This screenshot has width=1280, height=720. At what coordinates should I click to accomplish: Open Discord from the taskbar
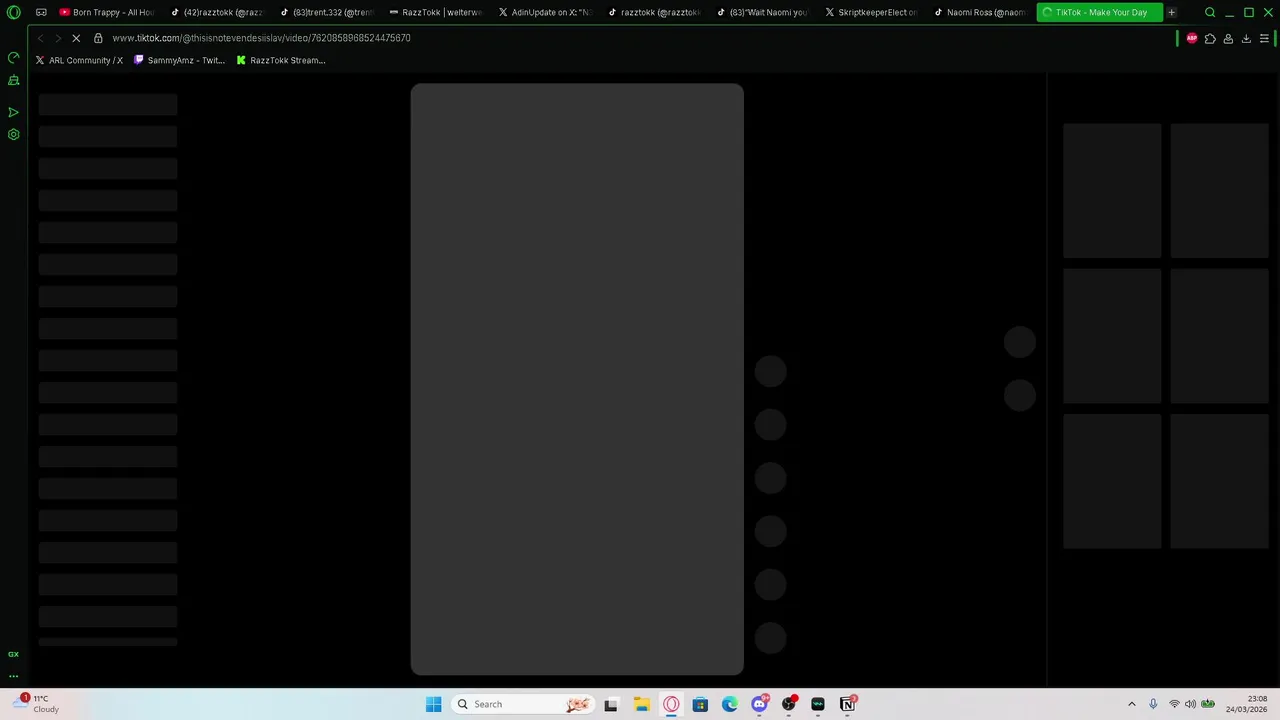759,704
